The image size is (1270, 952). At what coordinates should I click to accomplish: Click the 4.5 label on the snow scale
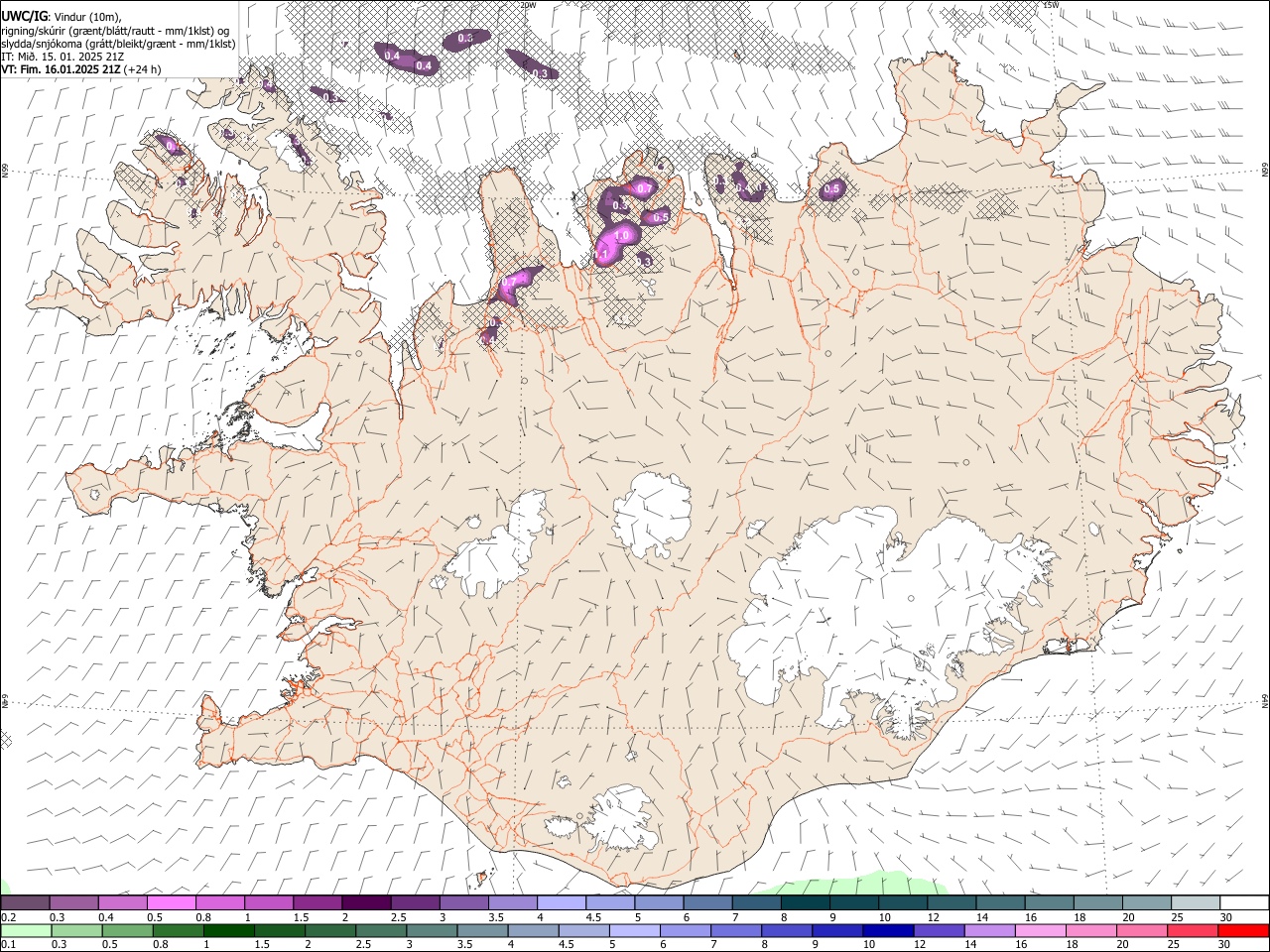[593, 917]
